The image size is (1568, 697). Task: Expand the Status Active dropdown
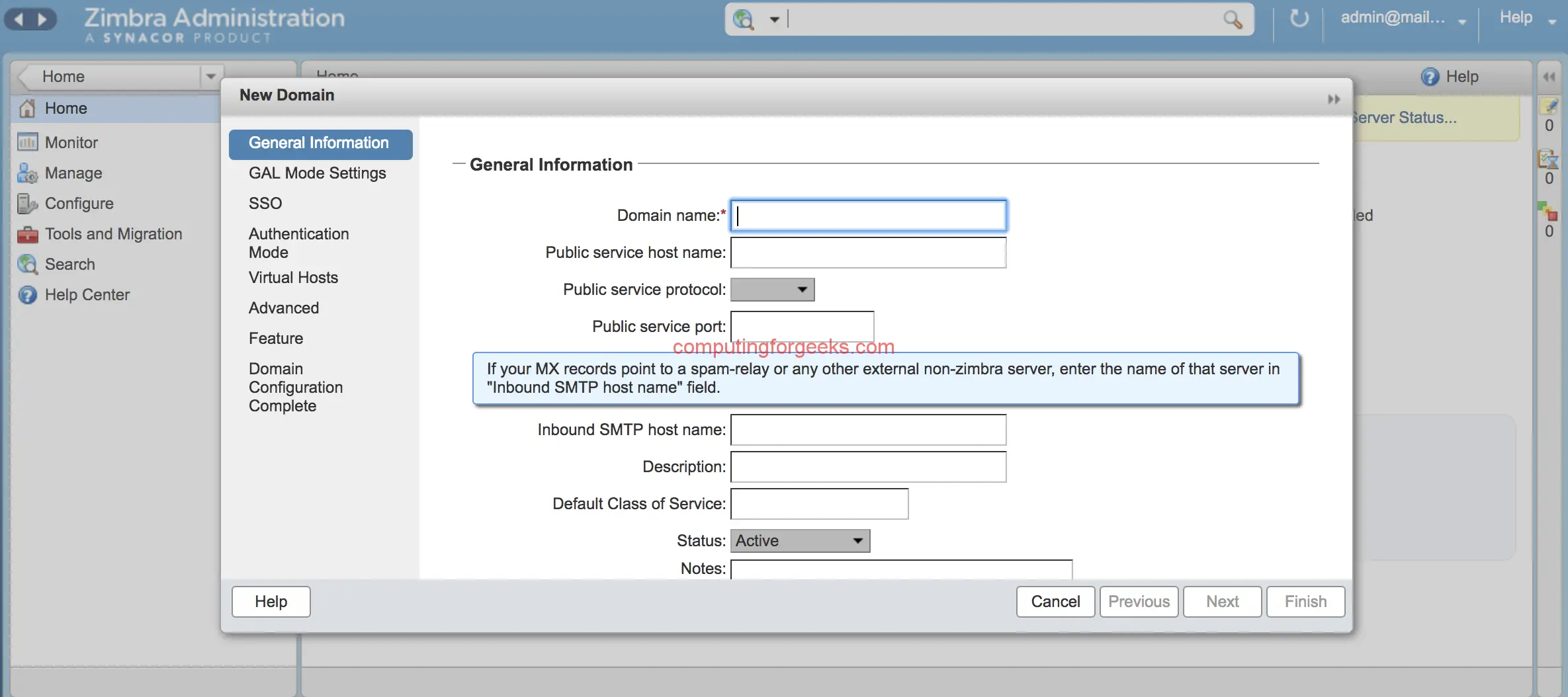800,541
